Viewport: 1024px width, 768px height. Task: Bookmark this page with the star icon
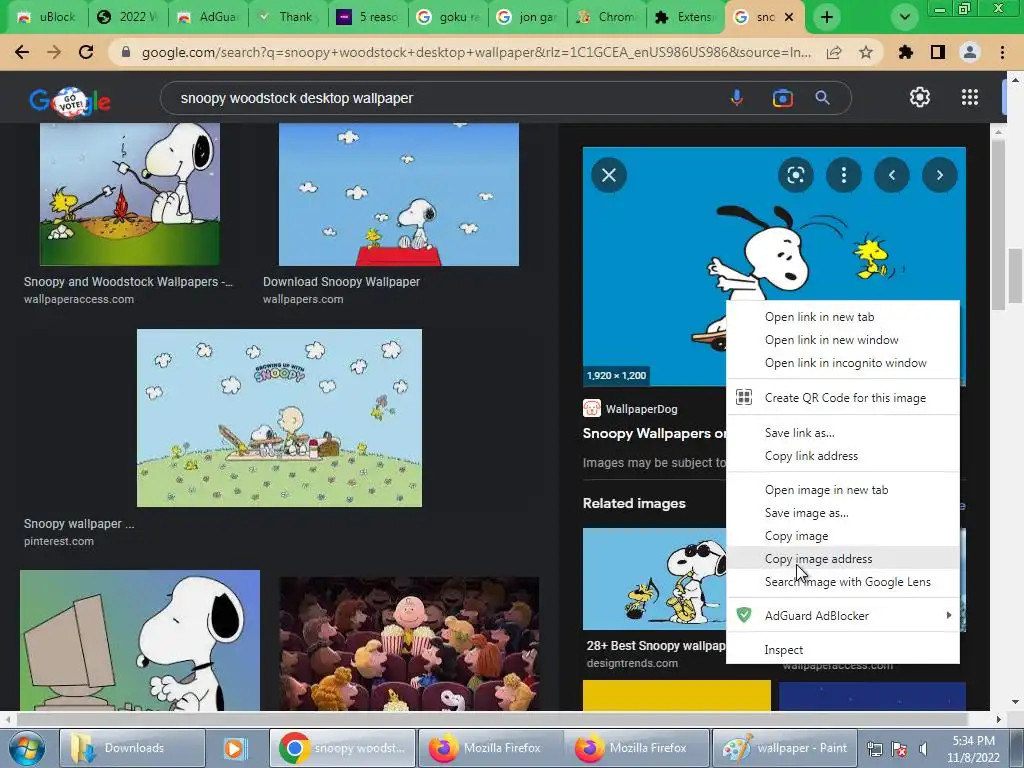coord(866,52)
